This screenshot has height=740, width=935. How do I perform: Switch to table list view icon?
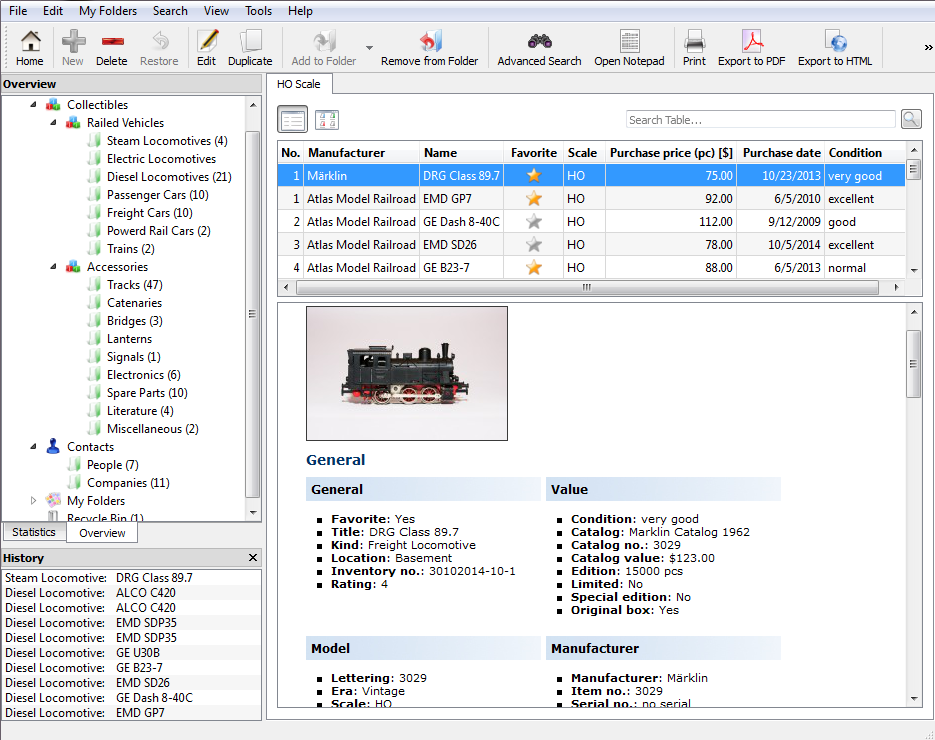point(292,120)
